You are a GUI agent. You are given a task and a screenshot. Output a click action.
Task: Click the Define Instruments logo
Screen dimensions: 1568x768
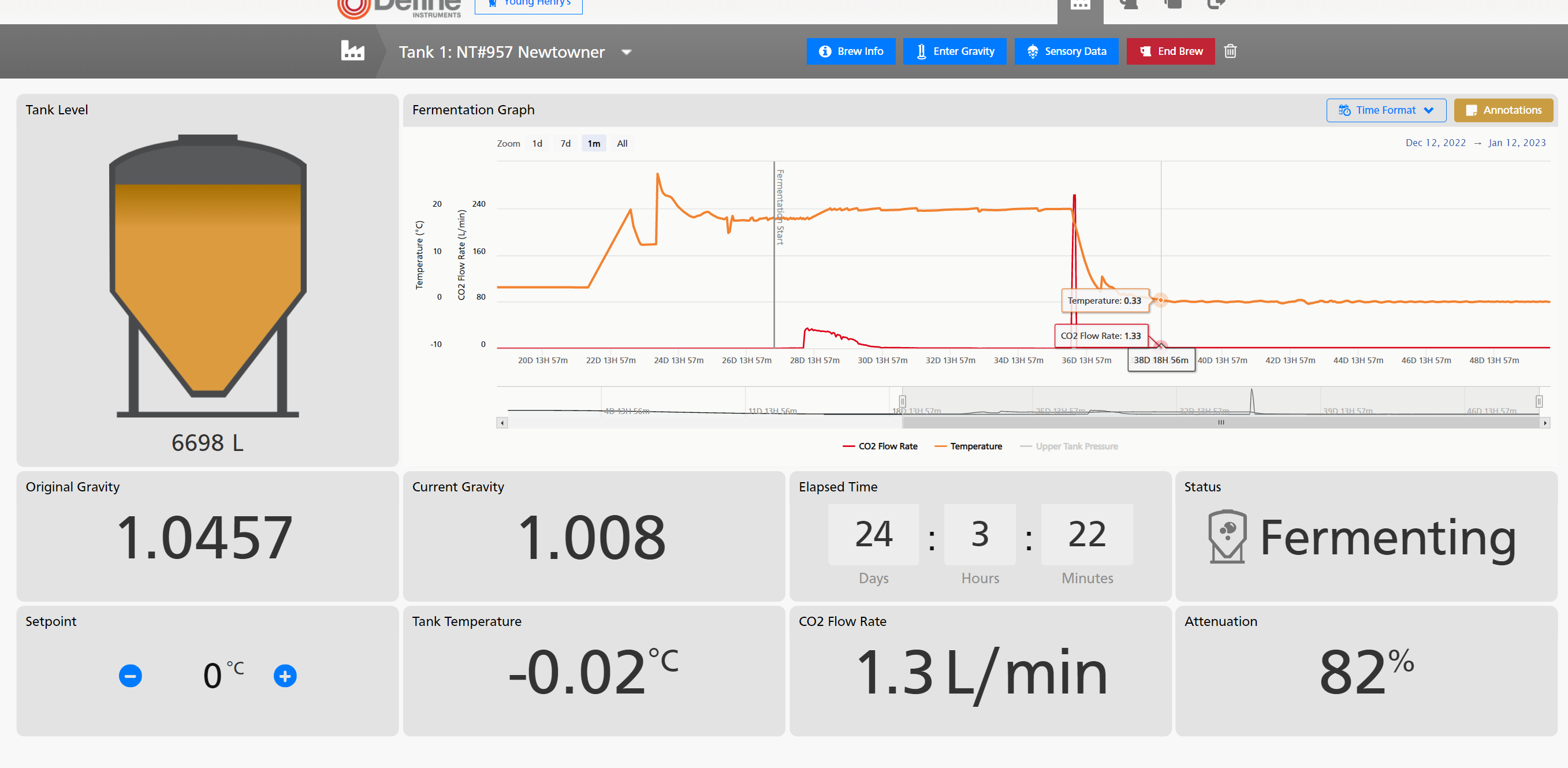pos(400,8)
